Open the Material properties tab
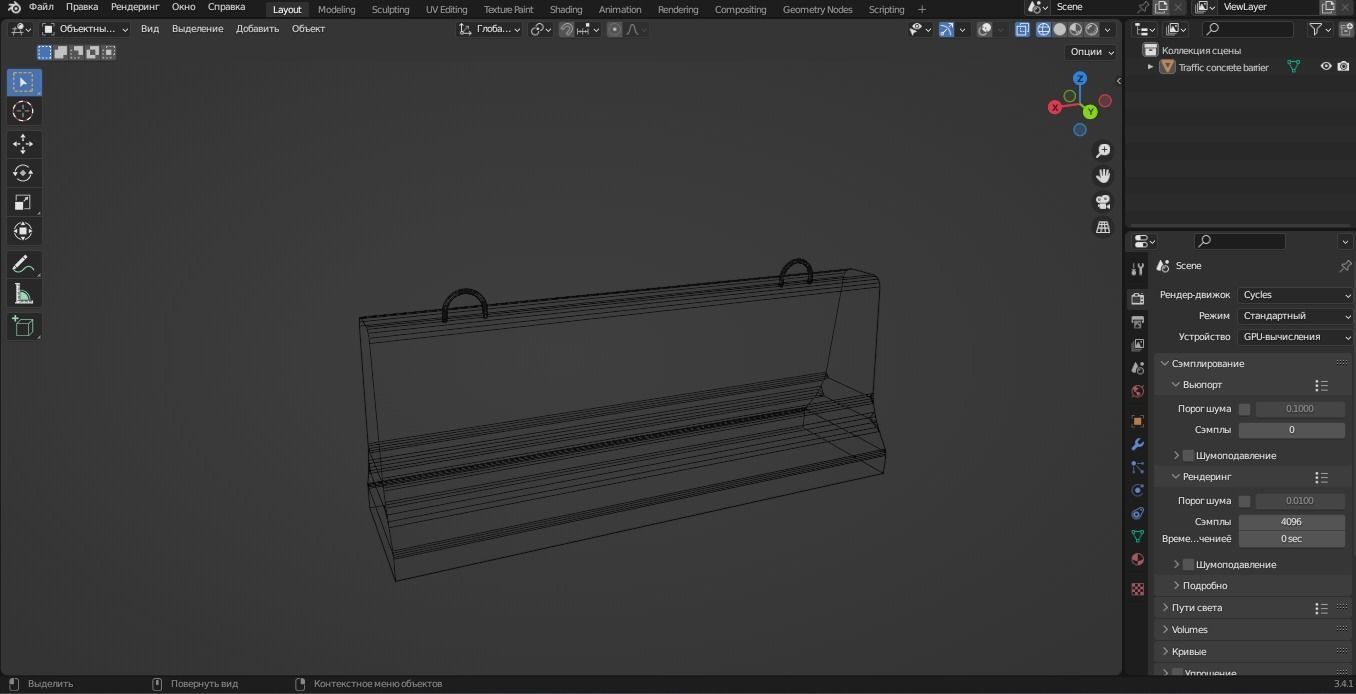This screenshot has width=1356, height=694. (1137, 559)
